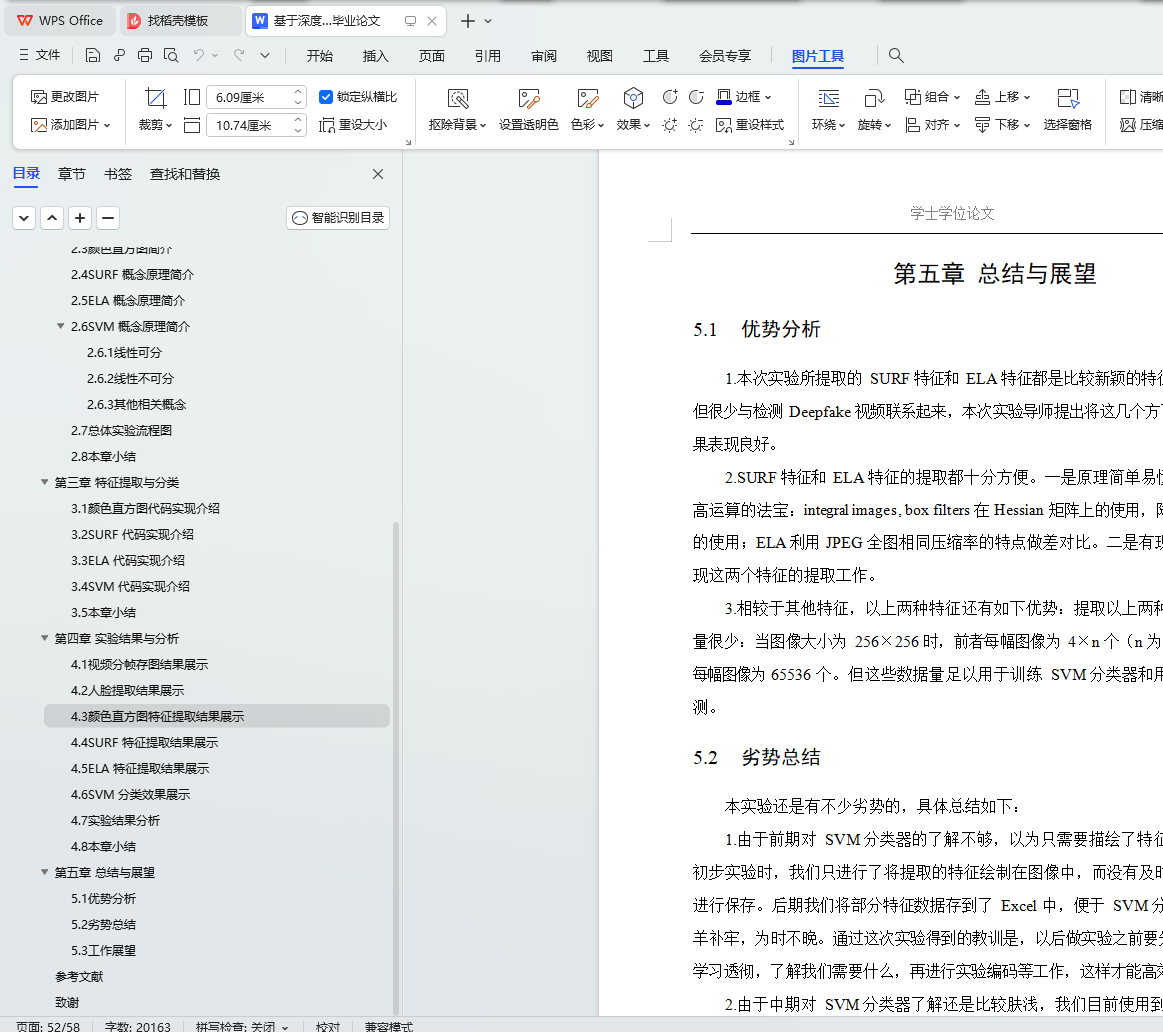The image size is (1163, 1032).
Task: Click the Save icon in quick toolbar
Action: point(93,55)
